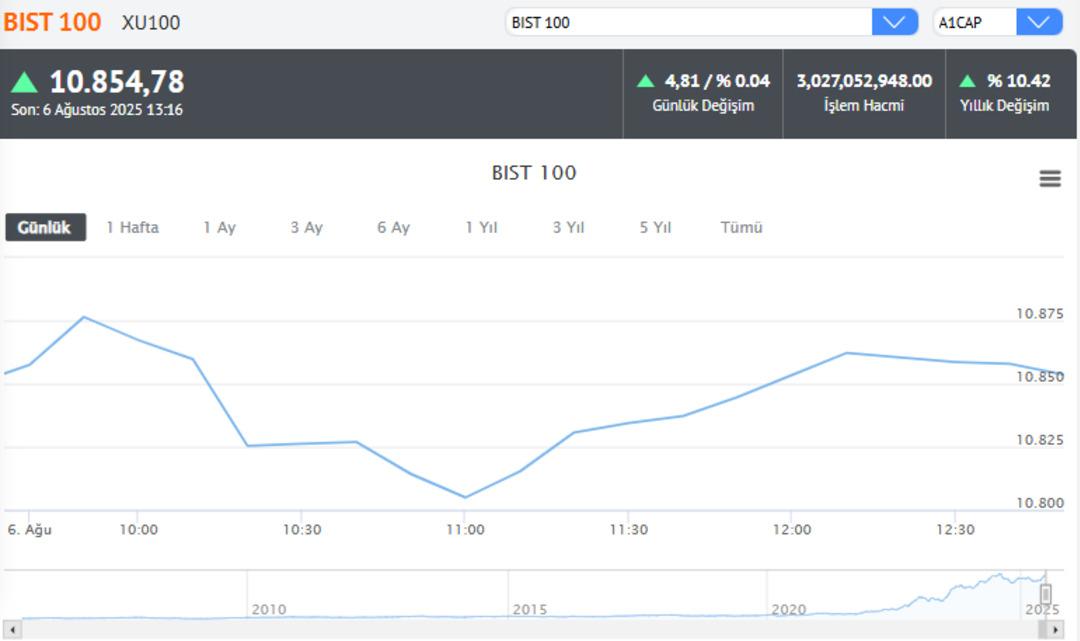Click the 10.875 y-axis label
The height and width of the screenshot is (641, 1080).
[1040, 314]
